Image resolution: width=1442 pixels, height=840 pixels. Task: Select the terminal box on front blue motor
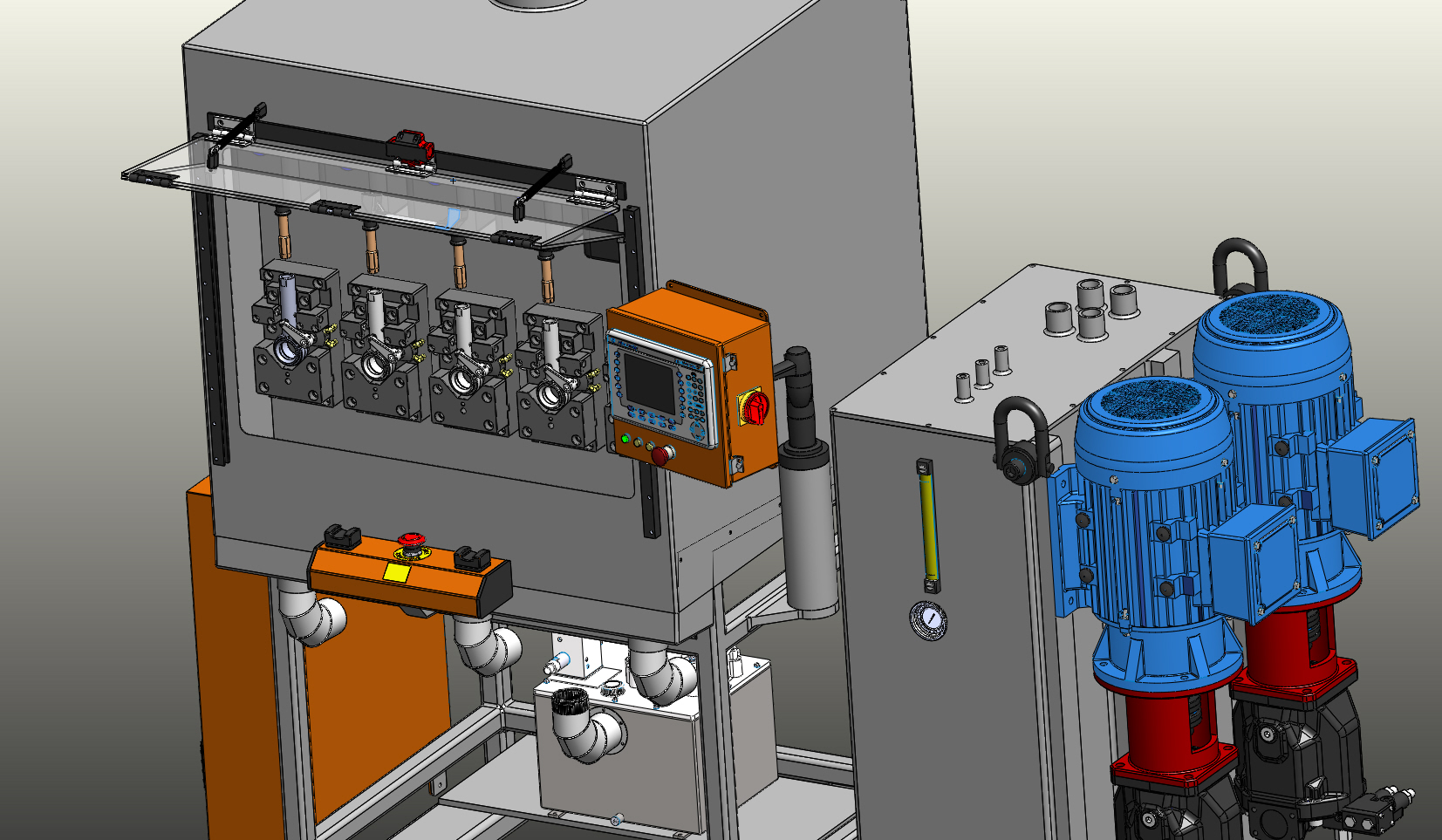click(x=1254, y=563)
